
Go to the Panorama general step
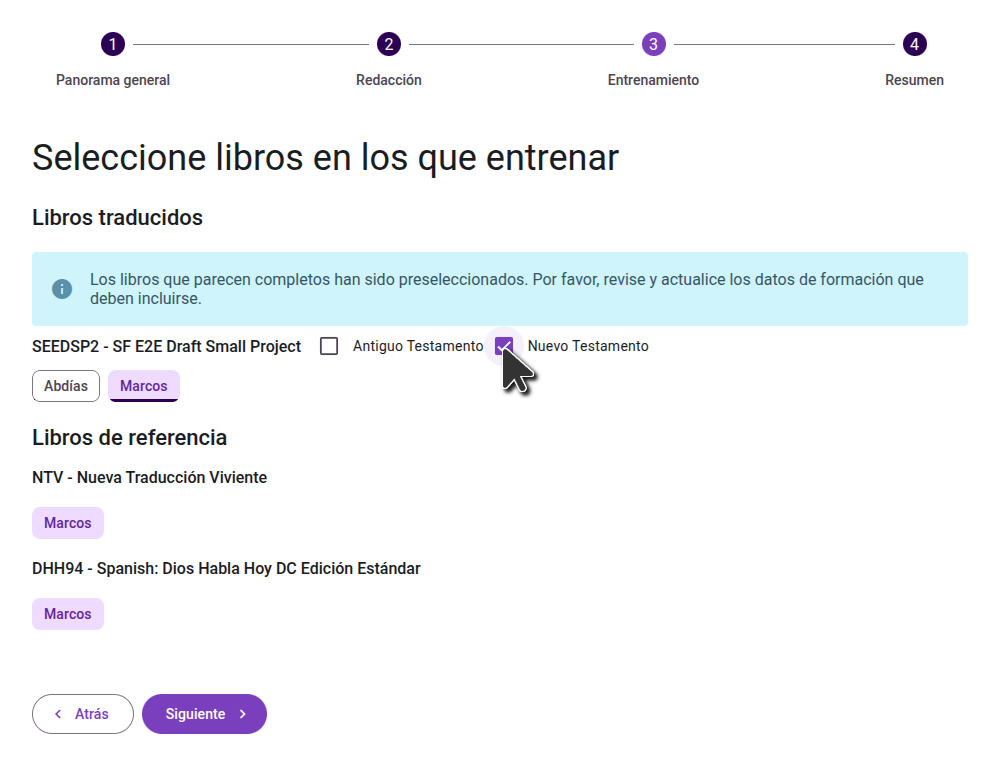(x=113, y=80)
